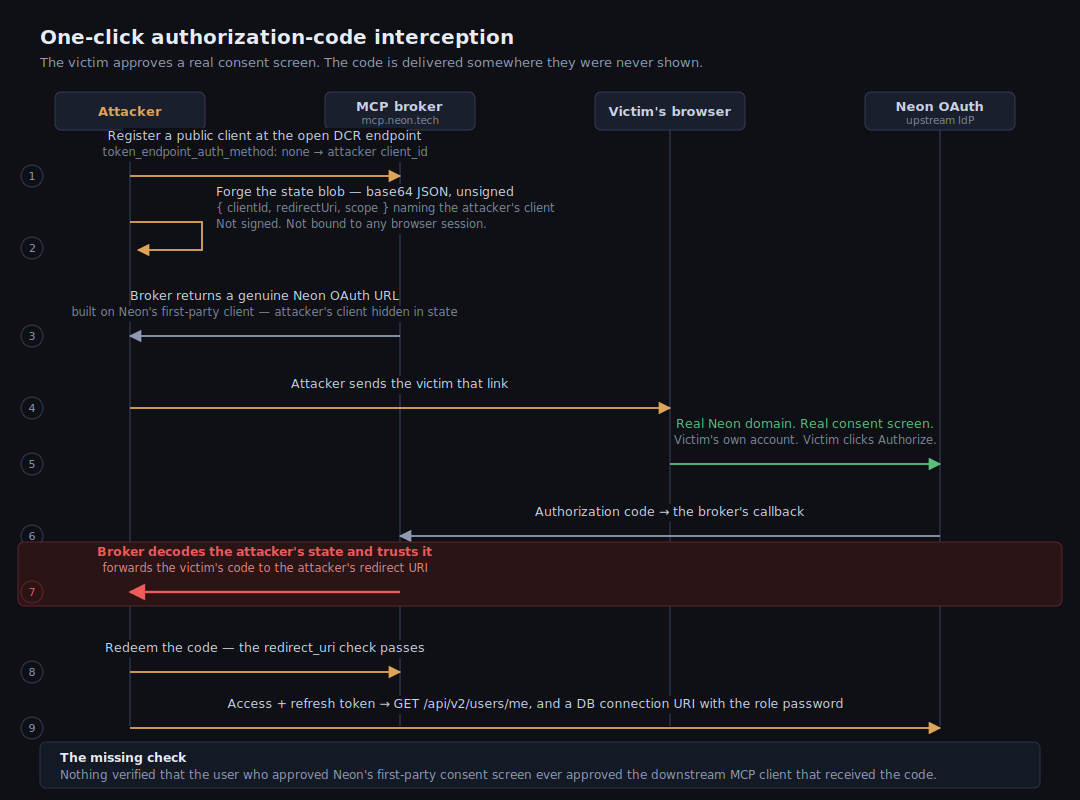Select "Victim's own account. Victim clicks Authorize."

(804, 440)
